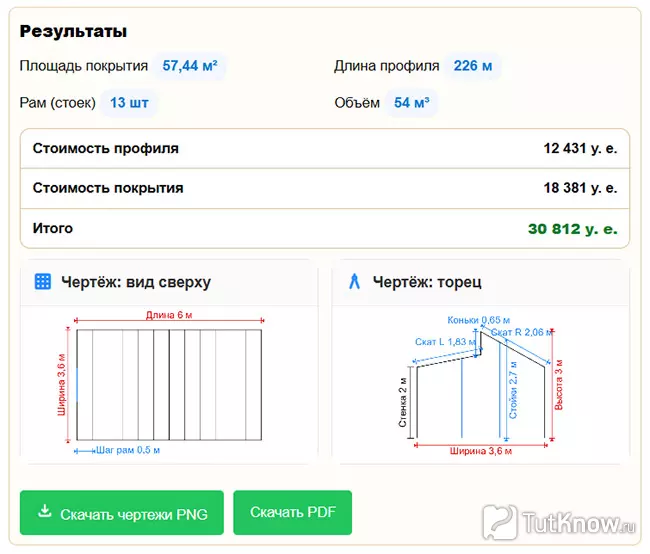Image resolution: width=650 pixels, height=554 pixels.
Task: Click the Площадь покрытия label
Action: tap(84, 66)
